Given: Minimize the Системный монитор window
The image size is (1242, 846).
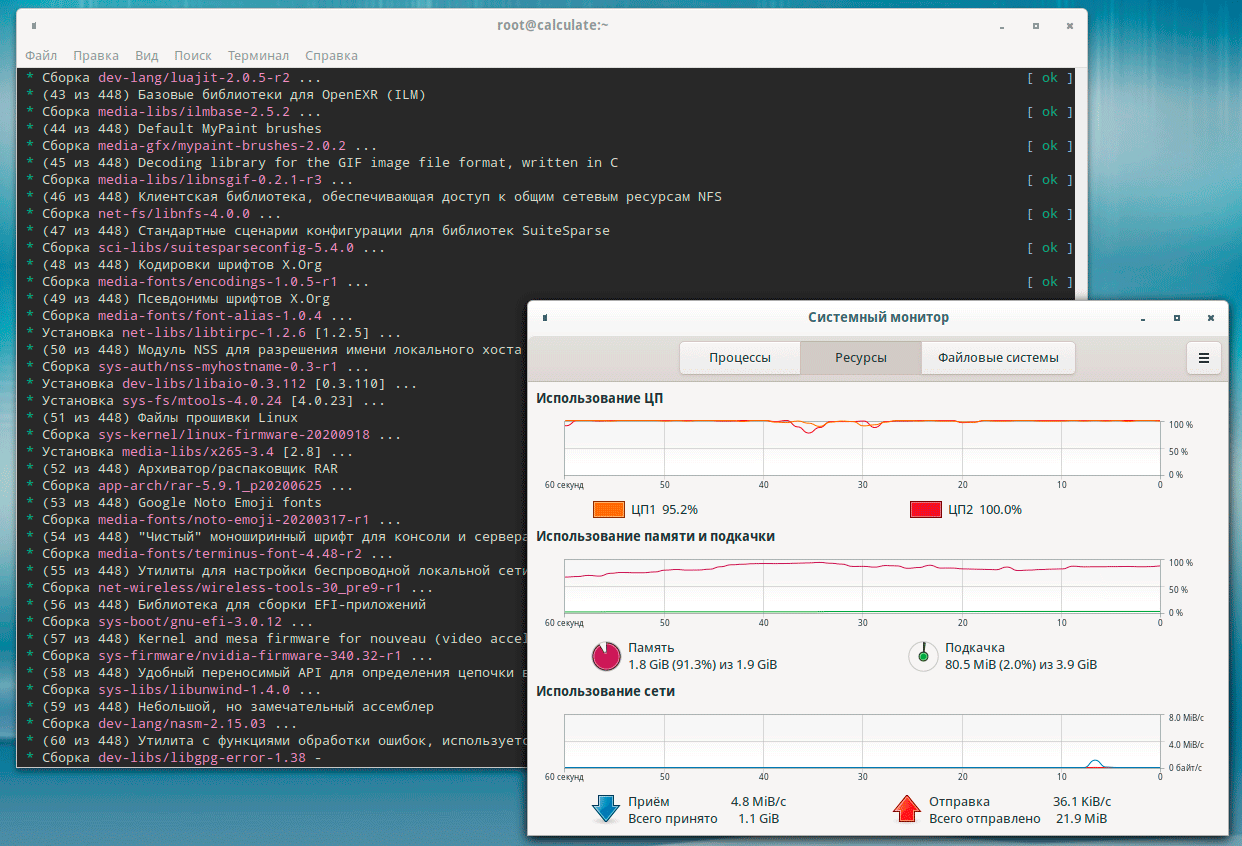Looking at the screenshot, I should pyautogui.click(x=1143, y=318).
